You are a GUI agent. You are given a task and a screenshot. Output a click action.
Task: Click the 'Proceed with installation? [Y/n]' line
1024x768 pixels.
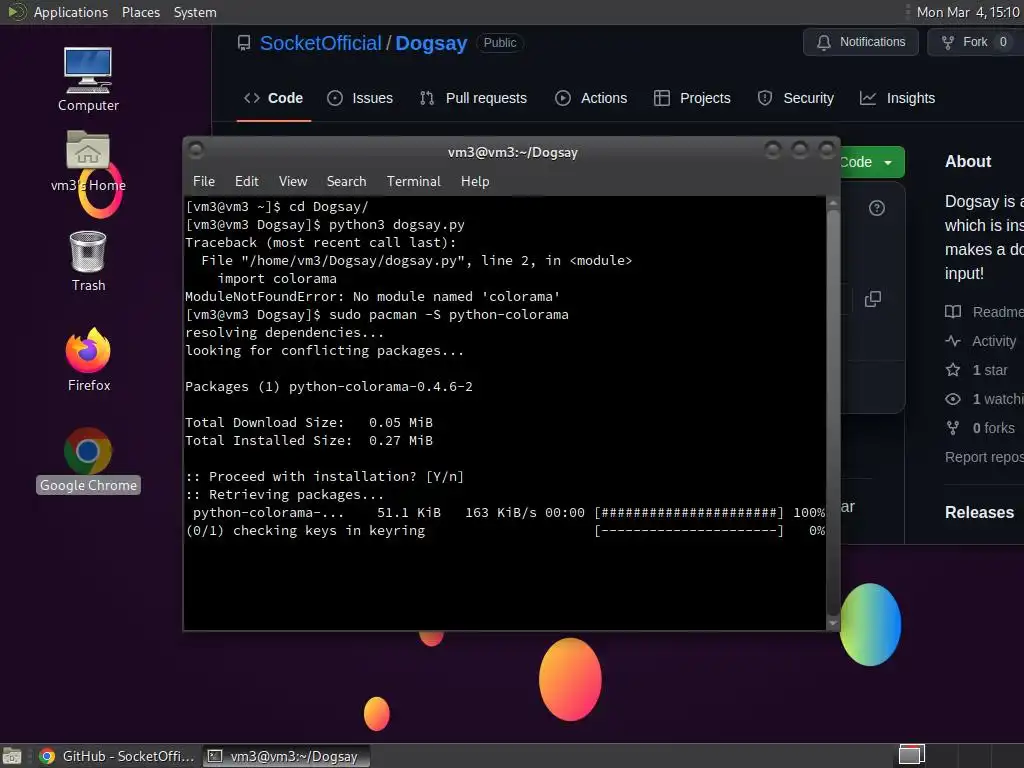point(325,477)
